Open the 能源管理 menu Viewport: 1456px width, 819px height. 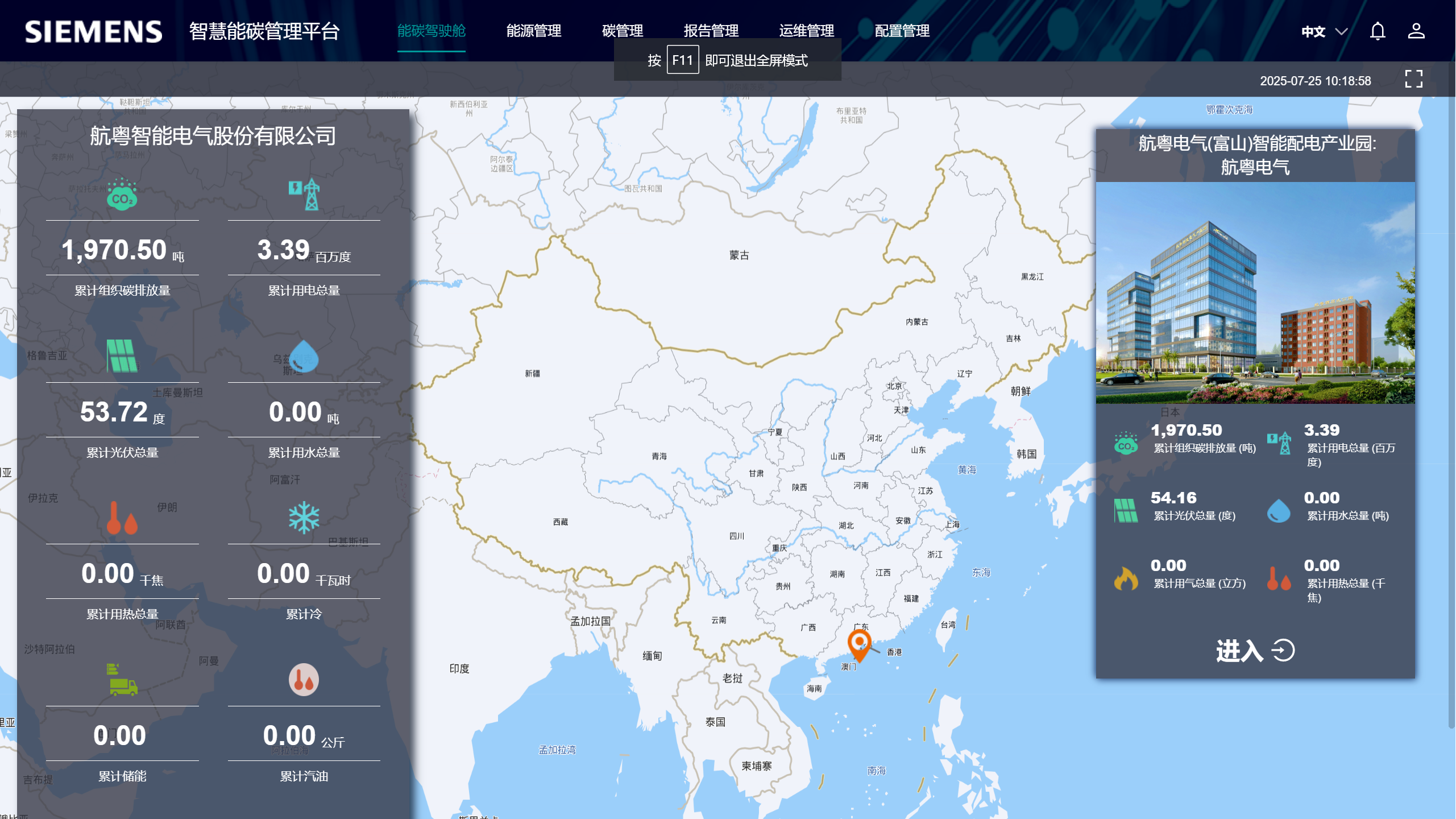tap(534, 31)
